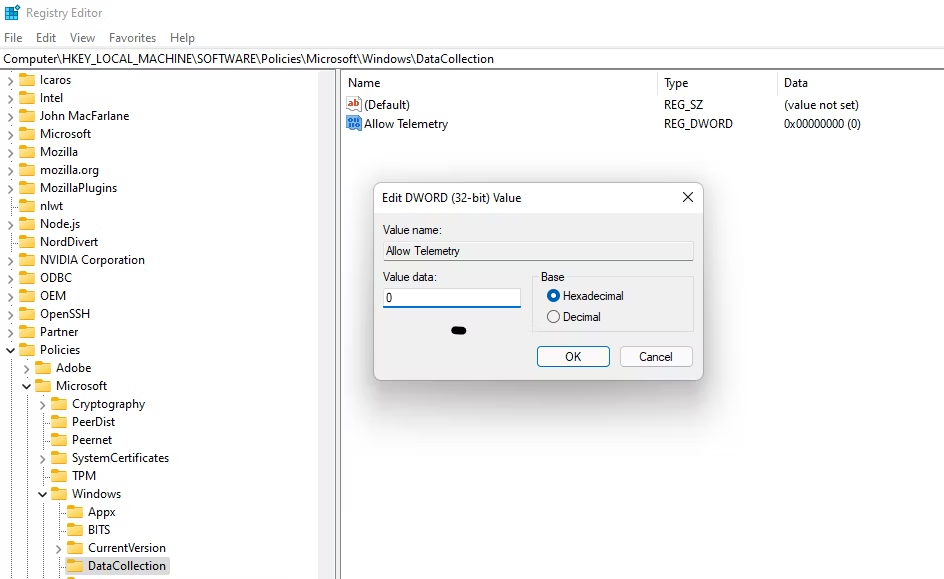Click the John MacFarlane folder icon
Viewport: 944px width, 579px height.
tap(27, 116)
